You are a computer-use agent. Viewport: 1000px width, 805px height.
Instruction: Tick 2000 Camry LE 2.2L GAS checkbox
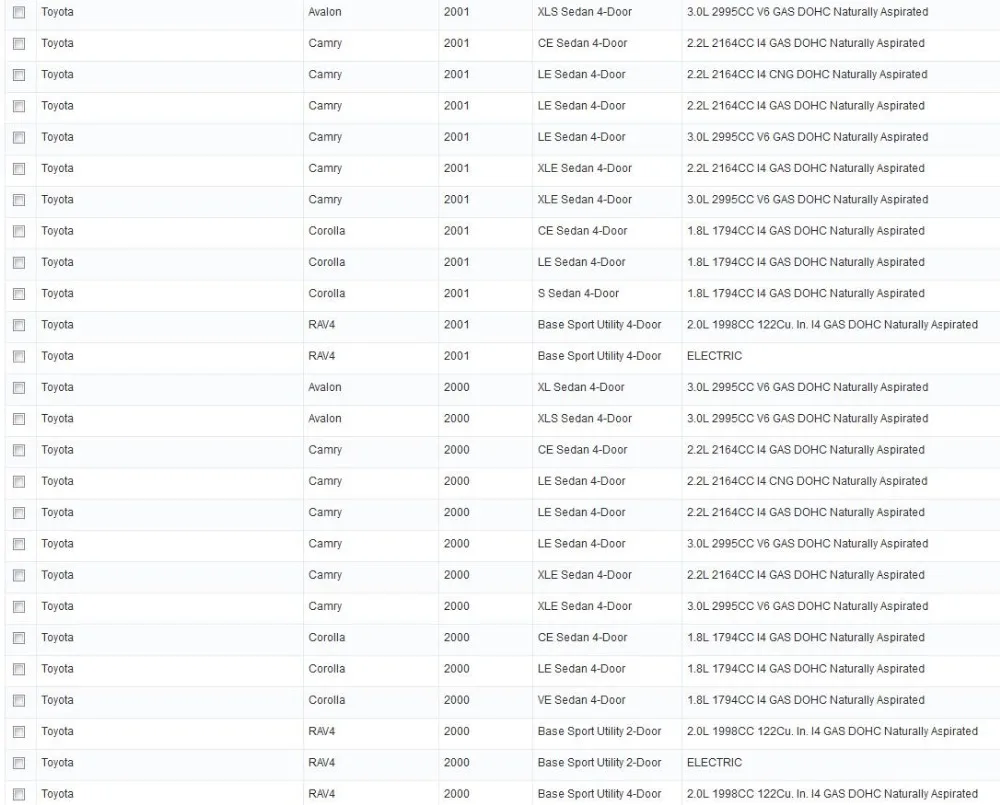point(19,512)
